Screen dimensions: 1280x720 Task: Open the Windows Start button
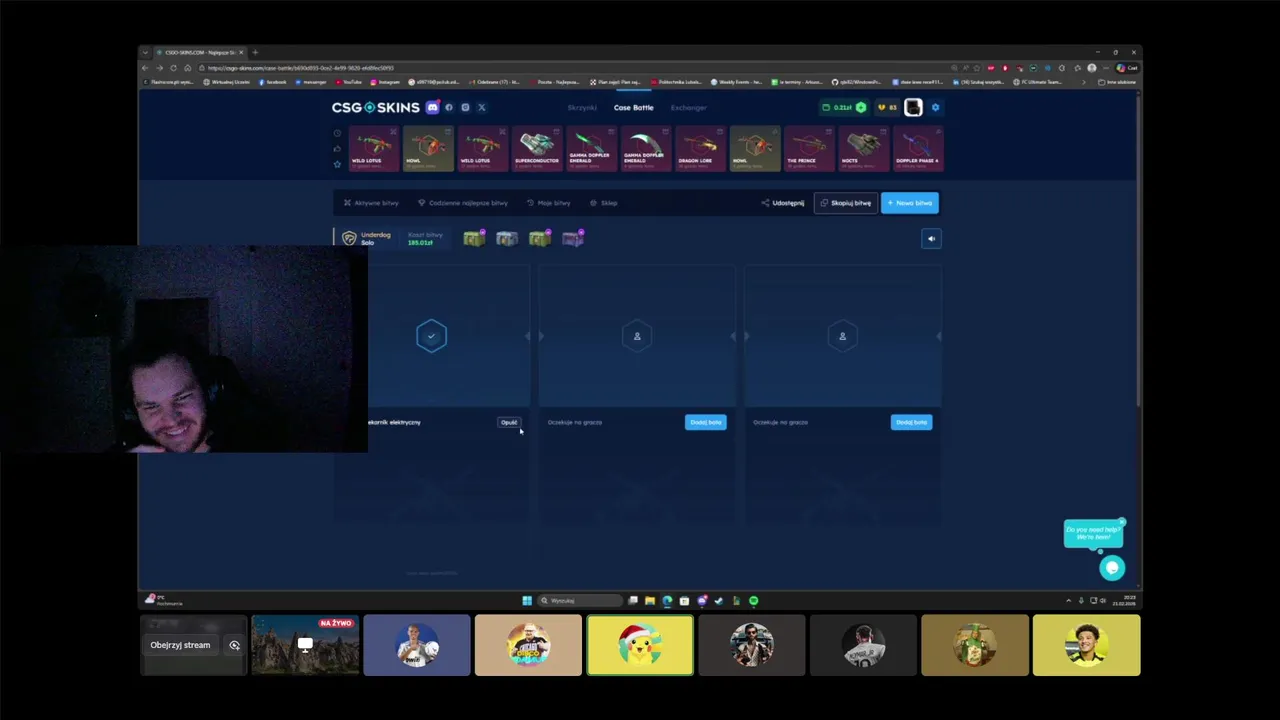click(527, 601)
